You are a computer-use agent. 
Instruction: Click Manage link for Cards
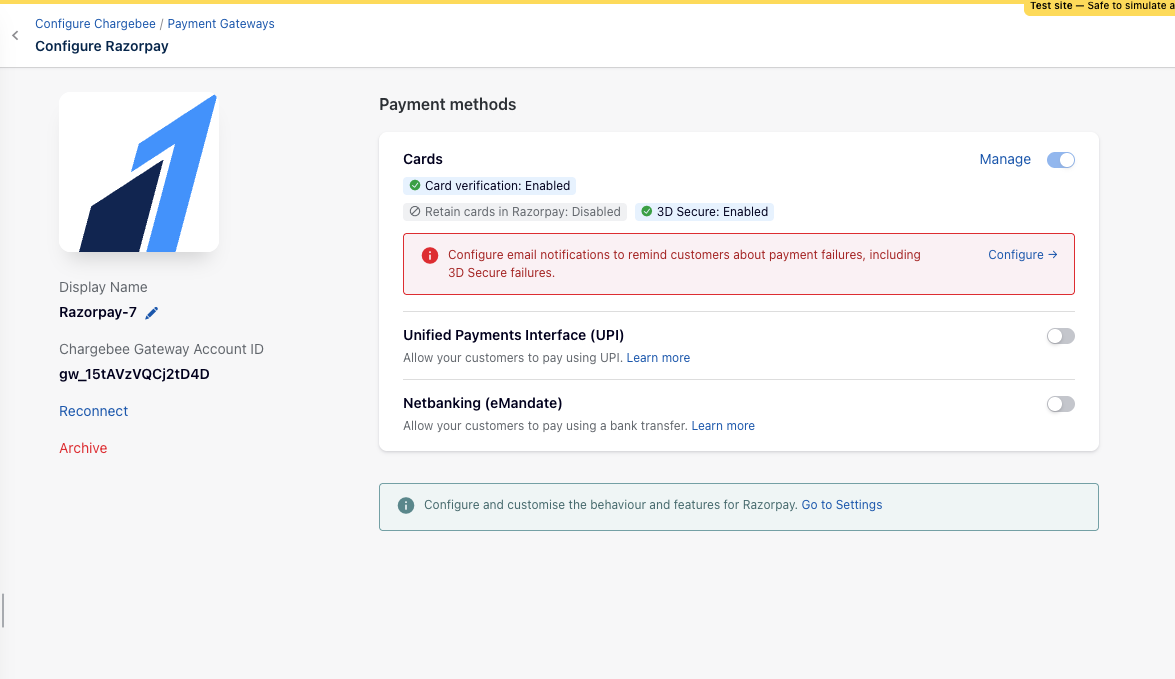pos(1005,160)
